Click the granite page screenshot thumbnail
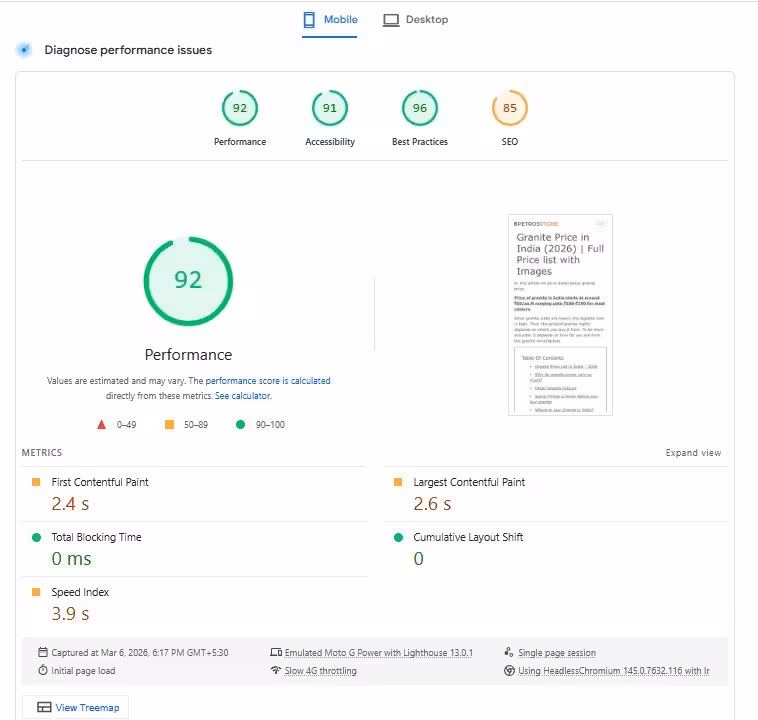Viewport: 758px width, 720px height. point(560,315)
